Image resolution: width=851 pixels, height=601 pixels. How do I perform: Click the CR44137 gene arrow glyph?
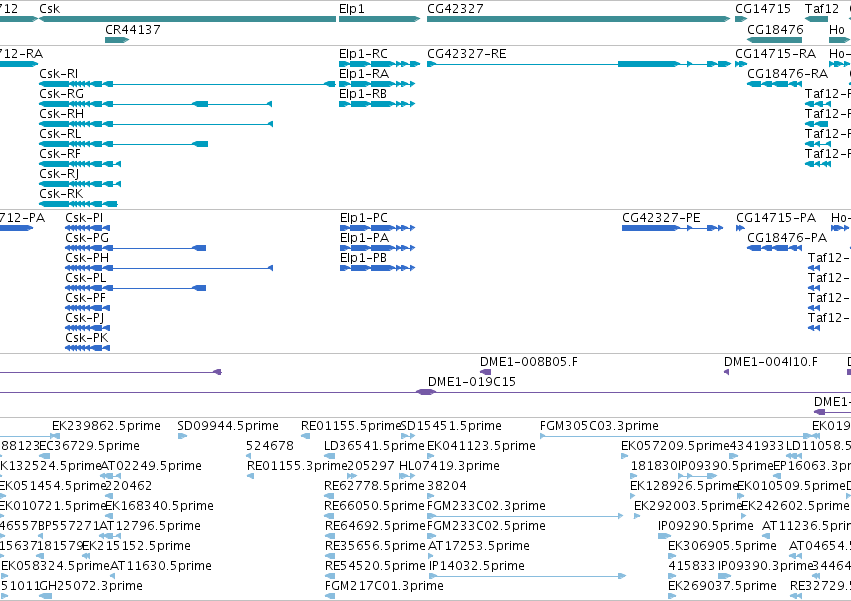coord(117,40)
